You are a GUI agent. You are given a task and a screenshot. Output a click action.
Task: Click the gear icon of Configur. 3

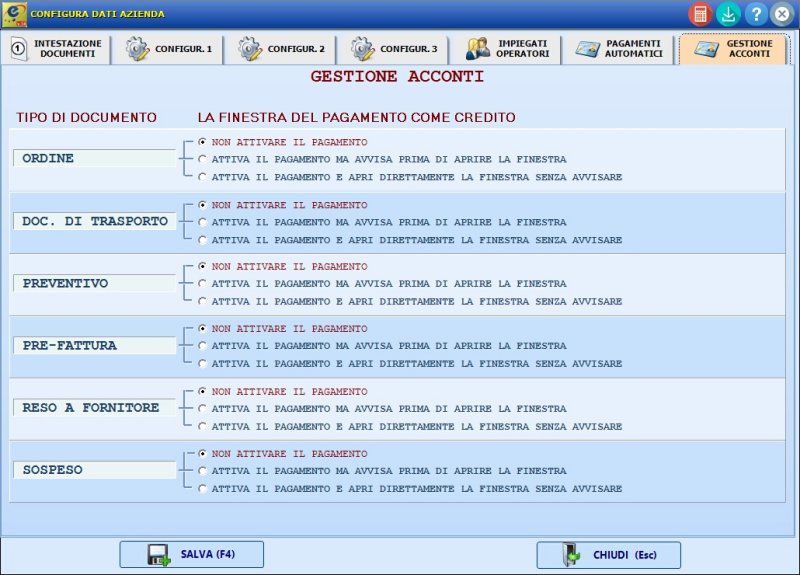(363, 49)
